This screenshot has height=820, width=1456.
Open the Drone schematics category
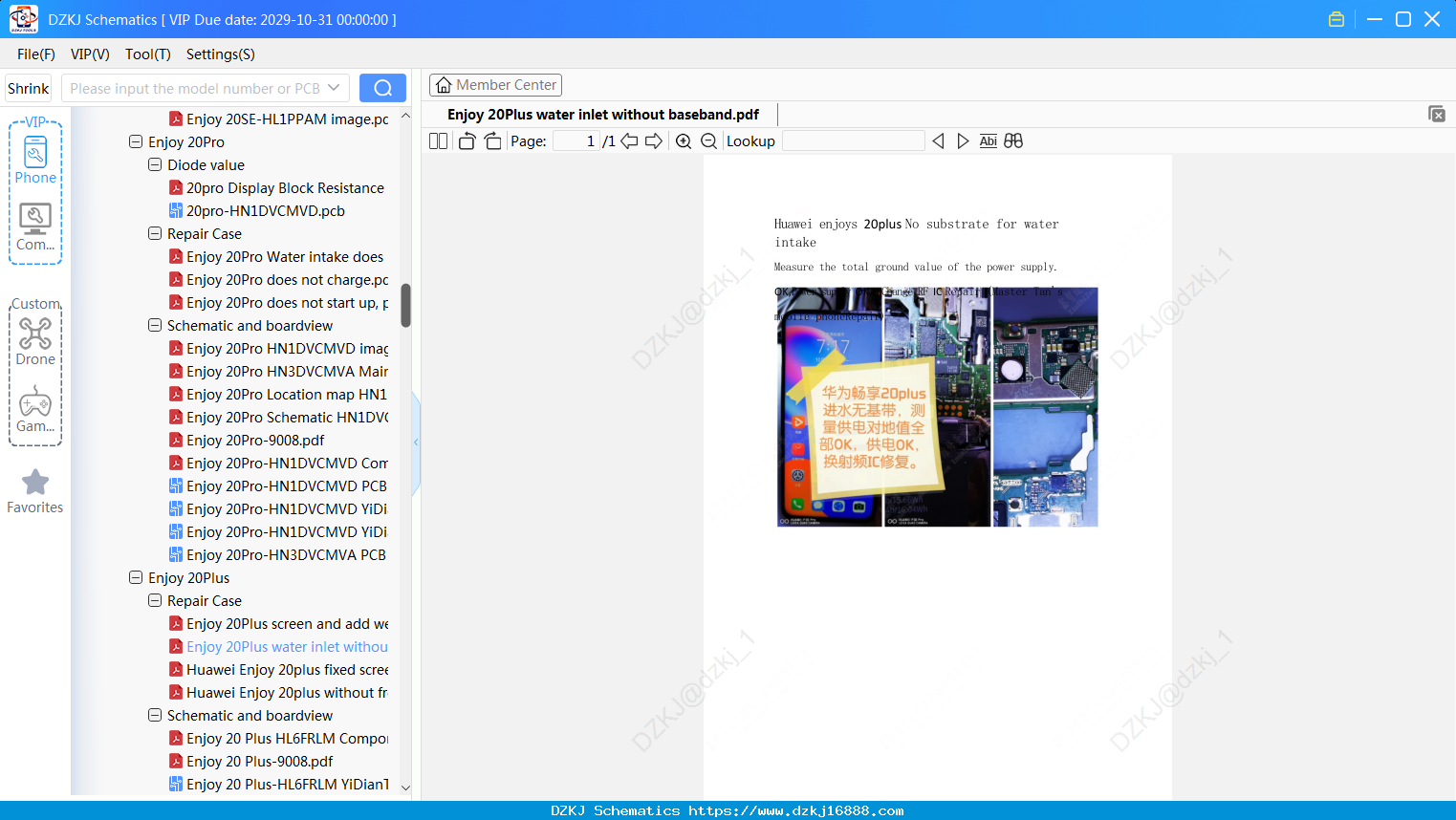click(35, 341)
